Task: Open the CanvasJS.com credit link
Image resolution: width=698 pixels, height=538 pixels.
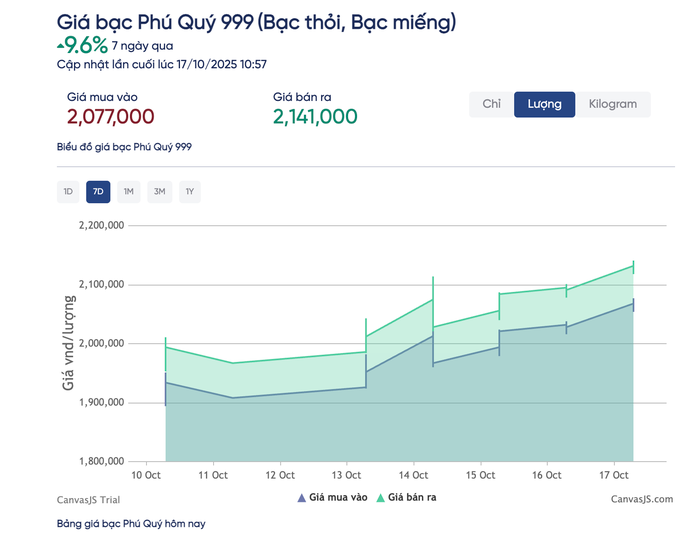Action: [641, 498]
